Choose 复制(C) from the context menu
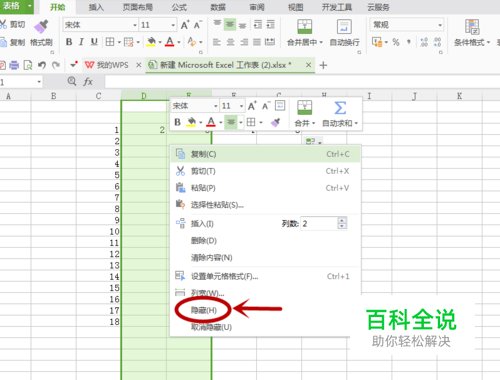Screen dimensions: 500x380 [x=265, y=154]
